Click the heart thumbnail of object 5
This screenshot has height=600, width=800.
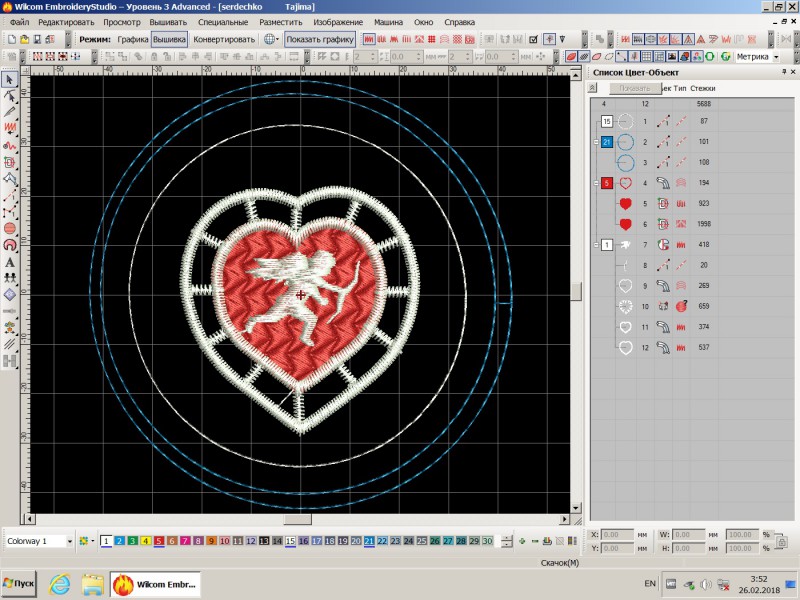tap(626, 204)
